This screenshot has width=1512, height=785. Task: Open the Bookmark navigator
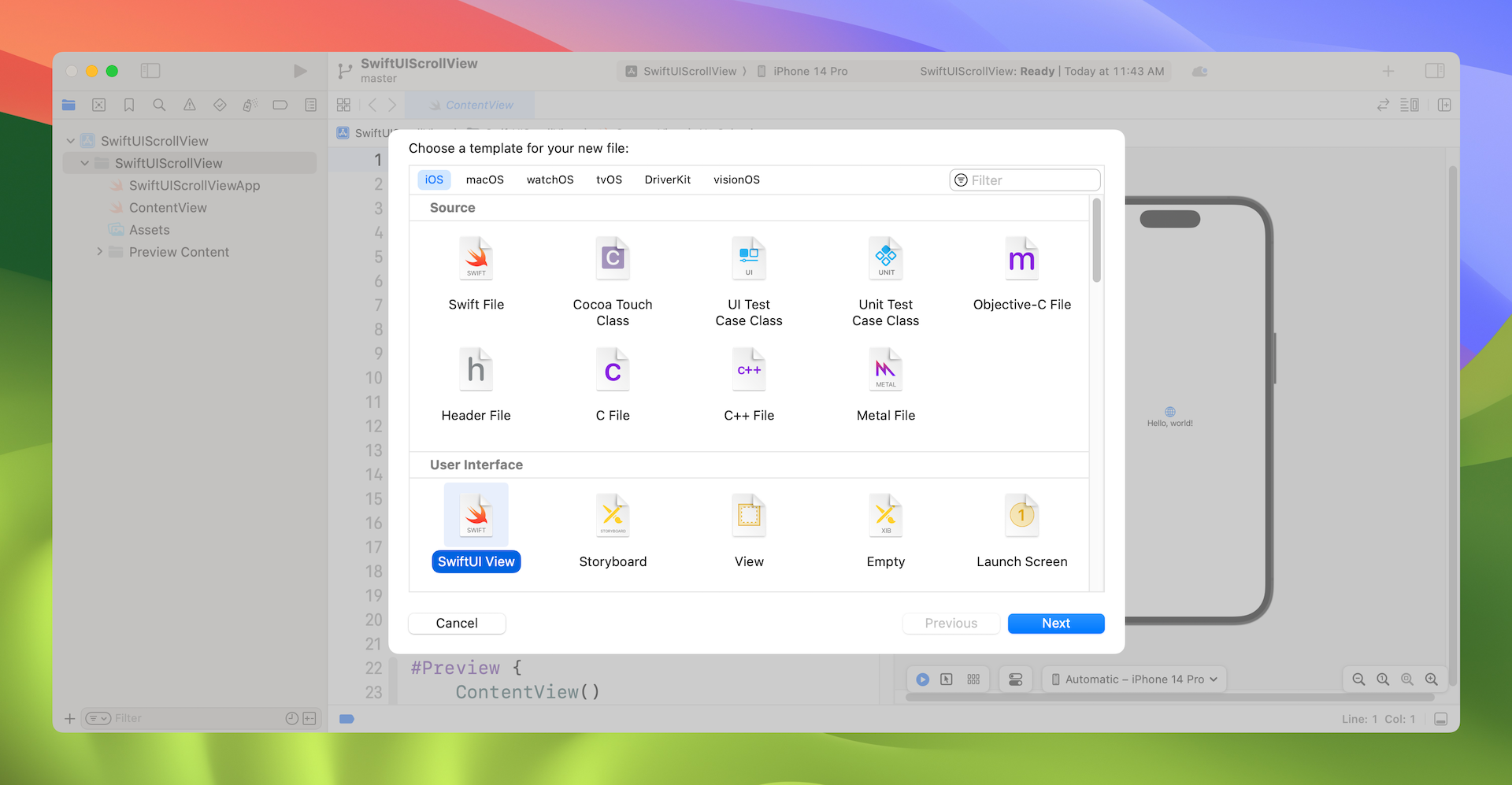[x=129, y=105]
